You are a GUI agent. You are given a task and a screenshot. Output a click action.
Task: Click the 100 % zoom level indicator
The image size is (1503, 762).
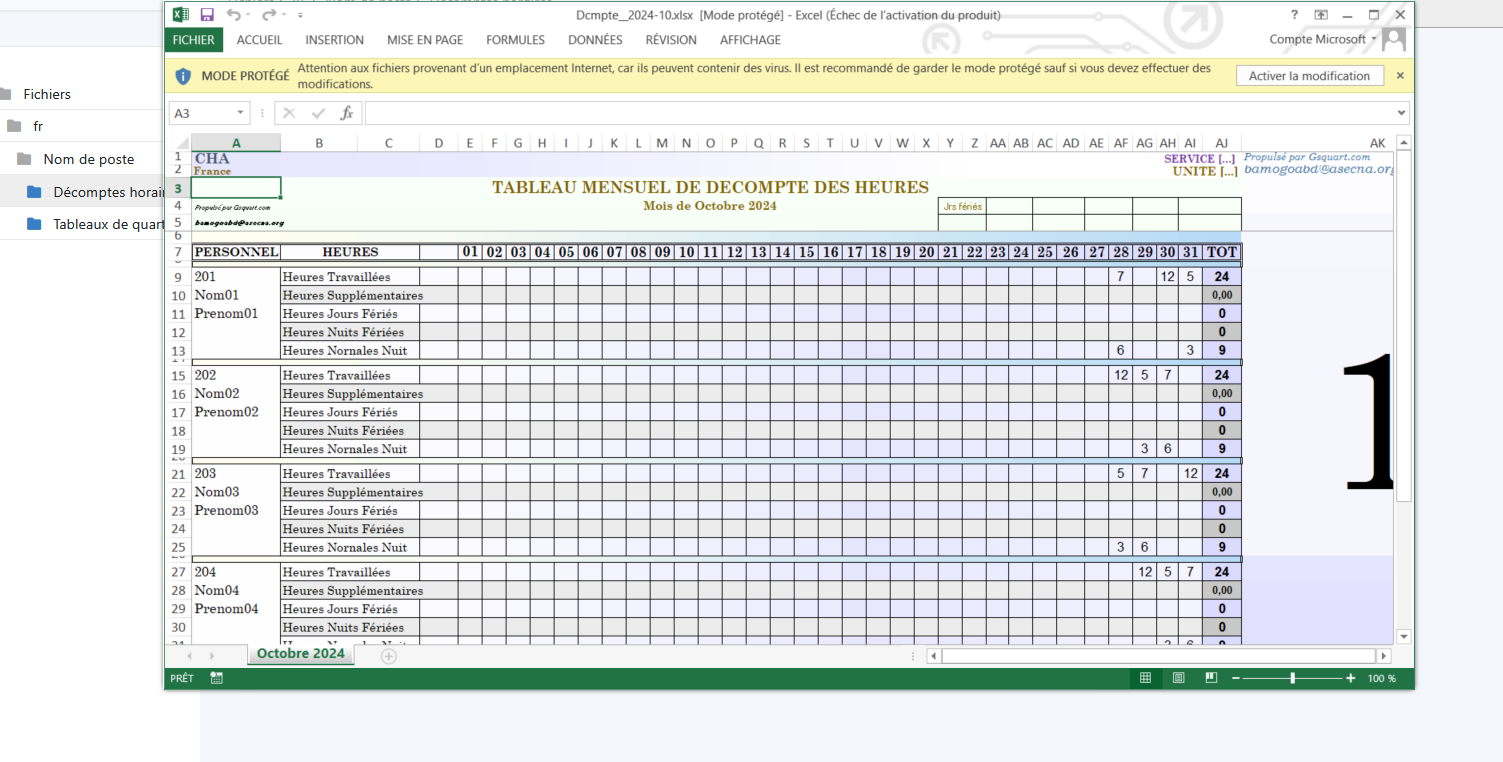1382,678
